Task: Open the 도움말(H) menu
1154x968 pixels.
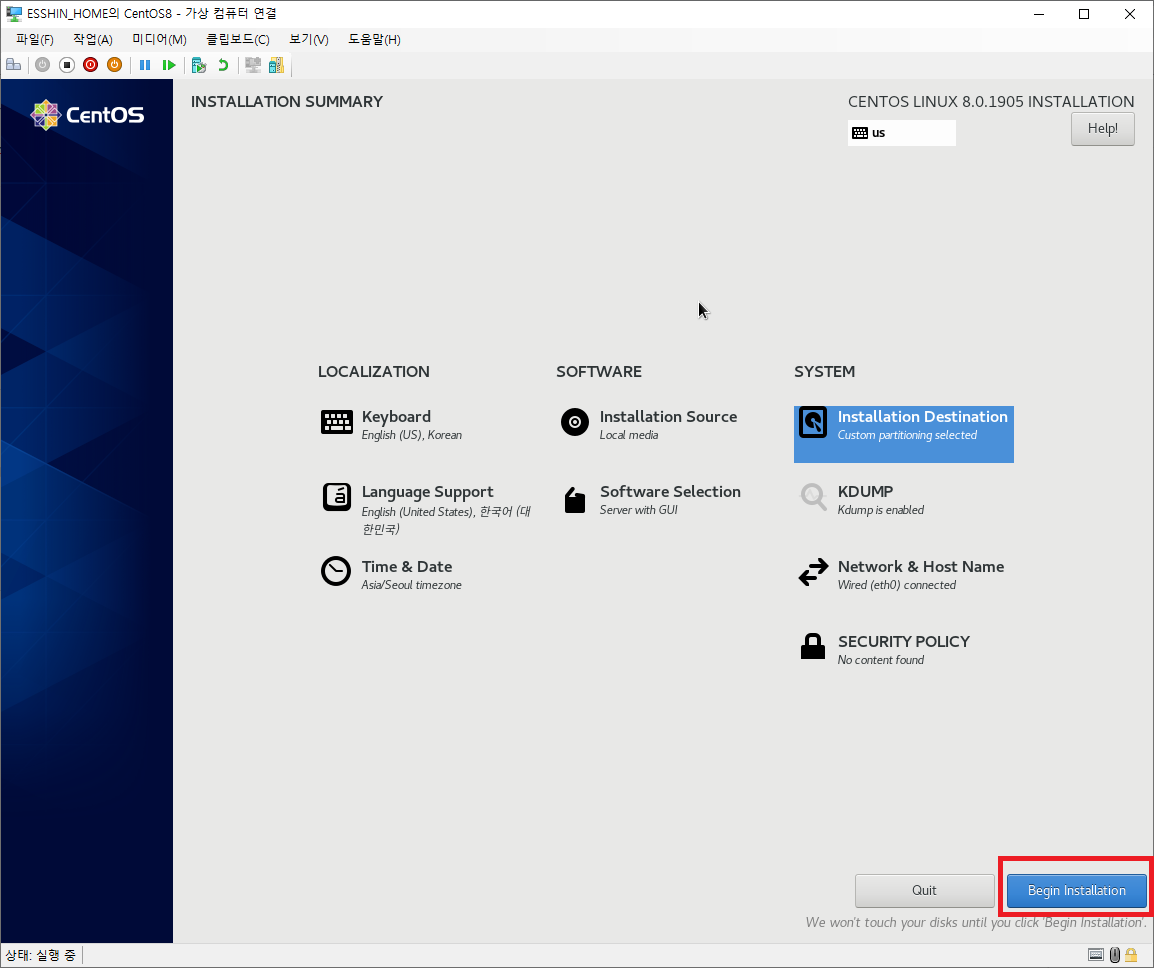Action: click(x=374, y=40)
